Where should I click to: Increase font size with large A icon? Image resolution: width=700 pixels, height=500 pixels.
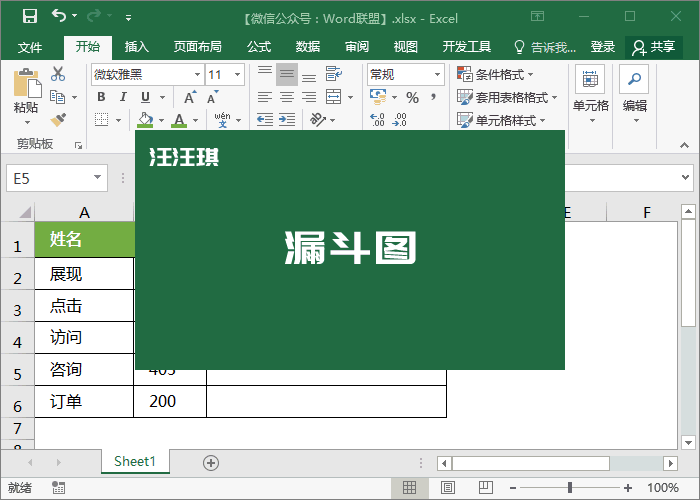(x=190, y=97)
